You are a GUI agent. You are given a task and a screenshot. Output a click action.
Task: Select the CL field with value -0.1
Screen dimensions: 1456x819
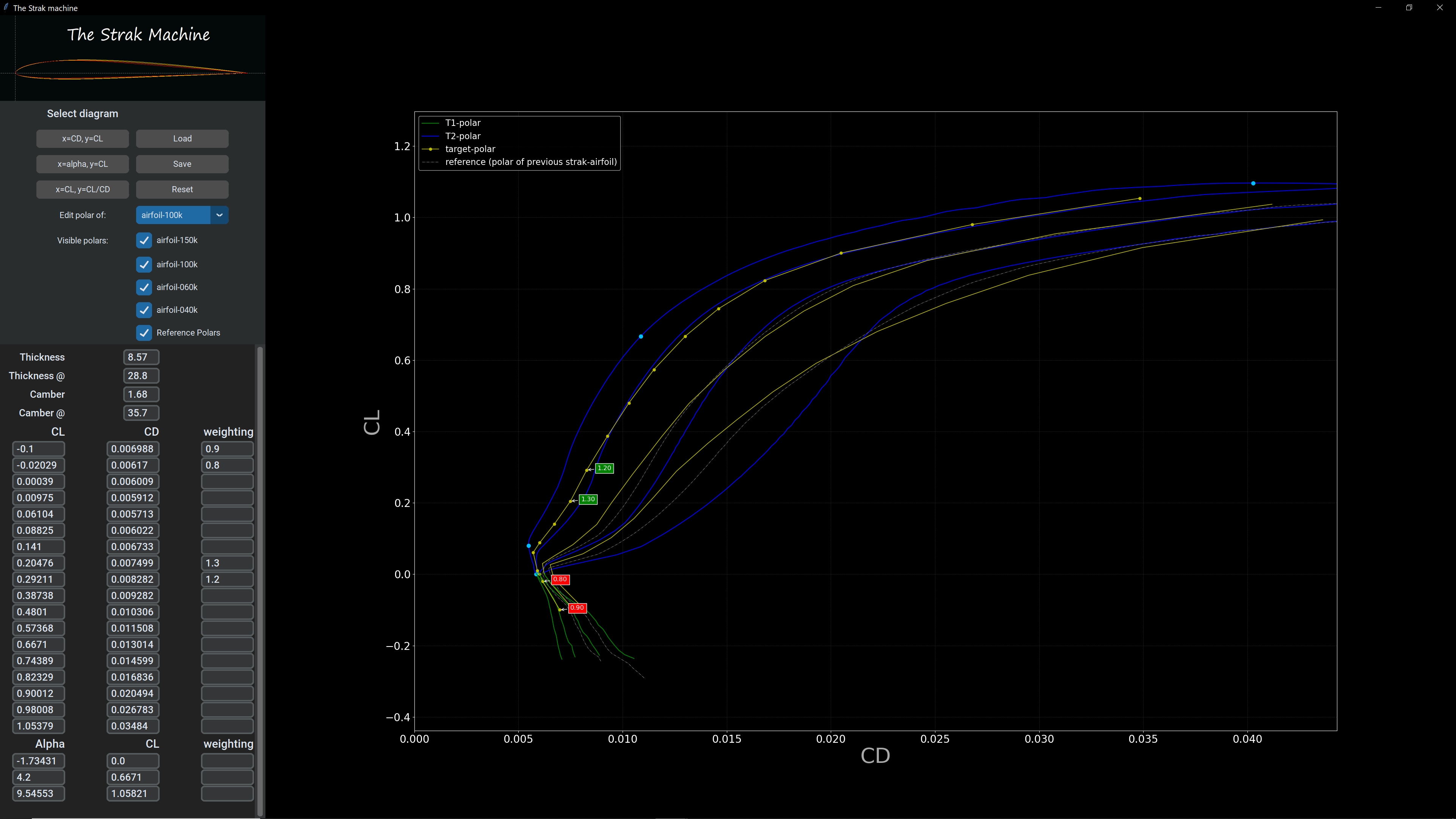pos(38,449)
